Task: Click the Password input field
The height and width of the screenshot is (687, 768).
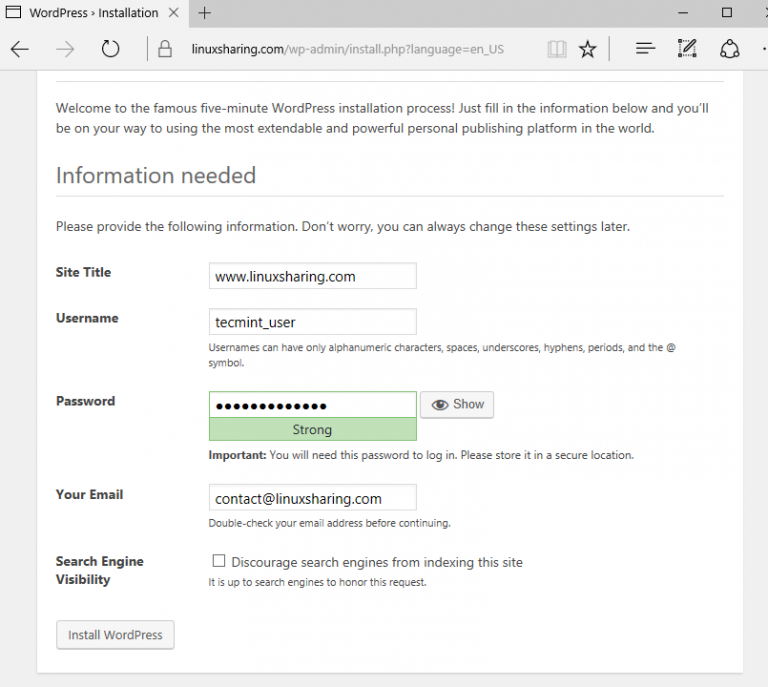Action: (x=312, y=404)
